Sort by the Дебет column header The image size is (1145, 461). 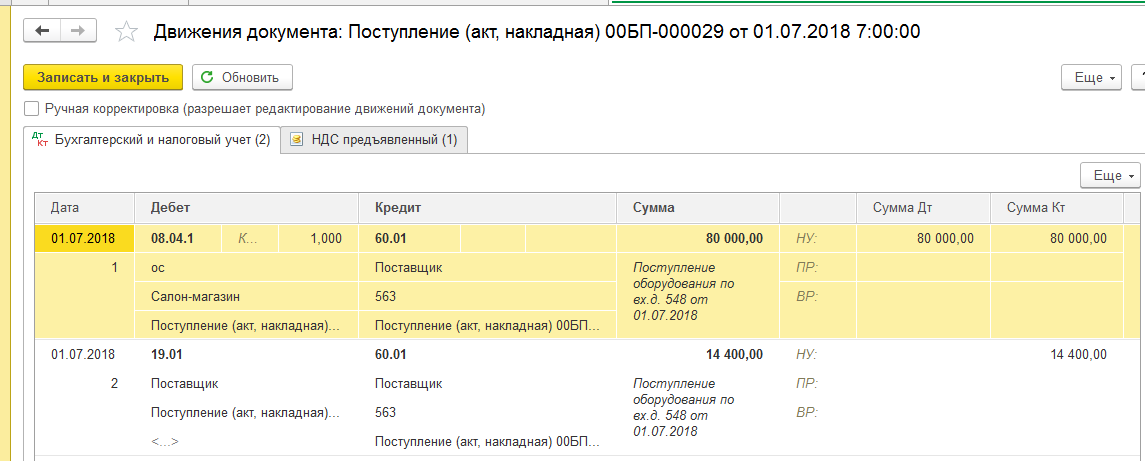170,208
